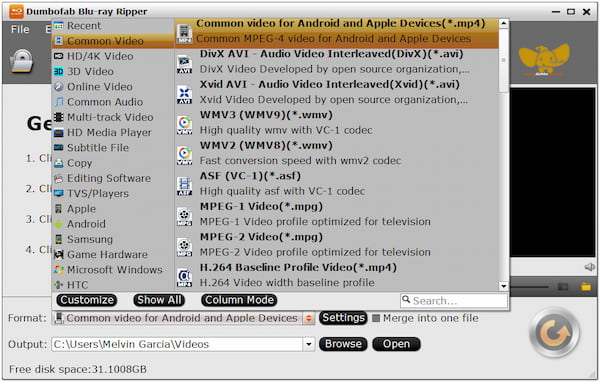Click the Common video MP4 format icon
The width and height of the screenshot is (600, 382).
point(184,34)
